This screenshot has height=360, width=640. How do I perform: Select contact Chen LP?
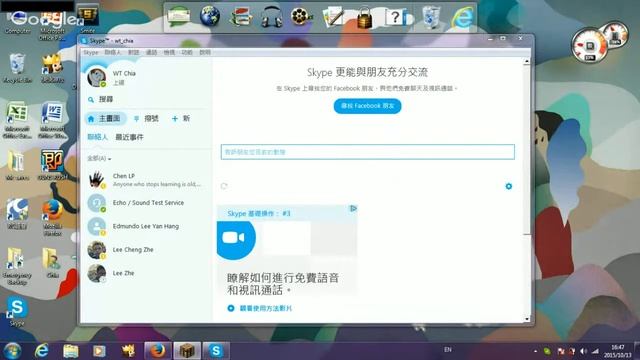(x=146, y=180)
